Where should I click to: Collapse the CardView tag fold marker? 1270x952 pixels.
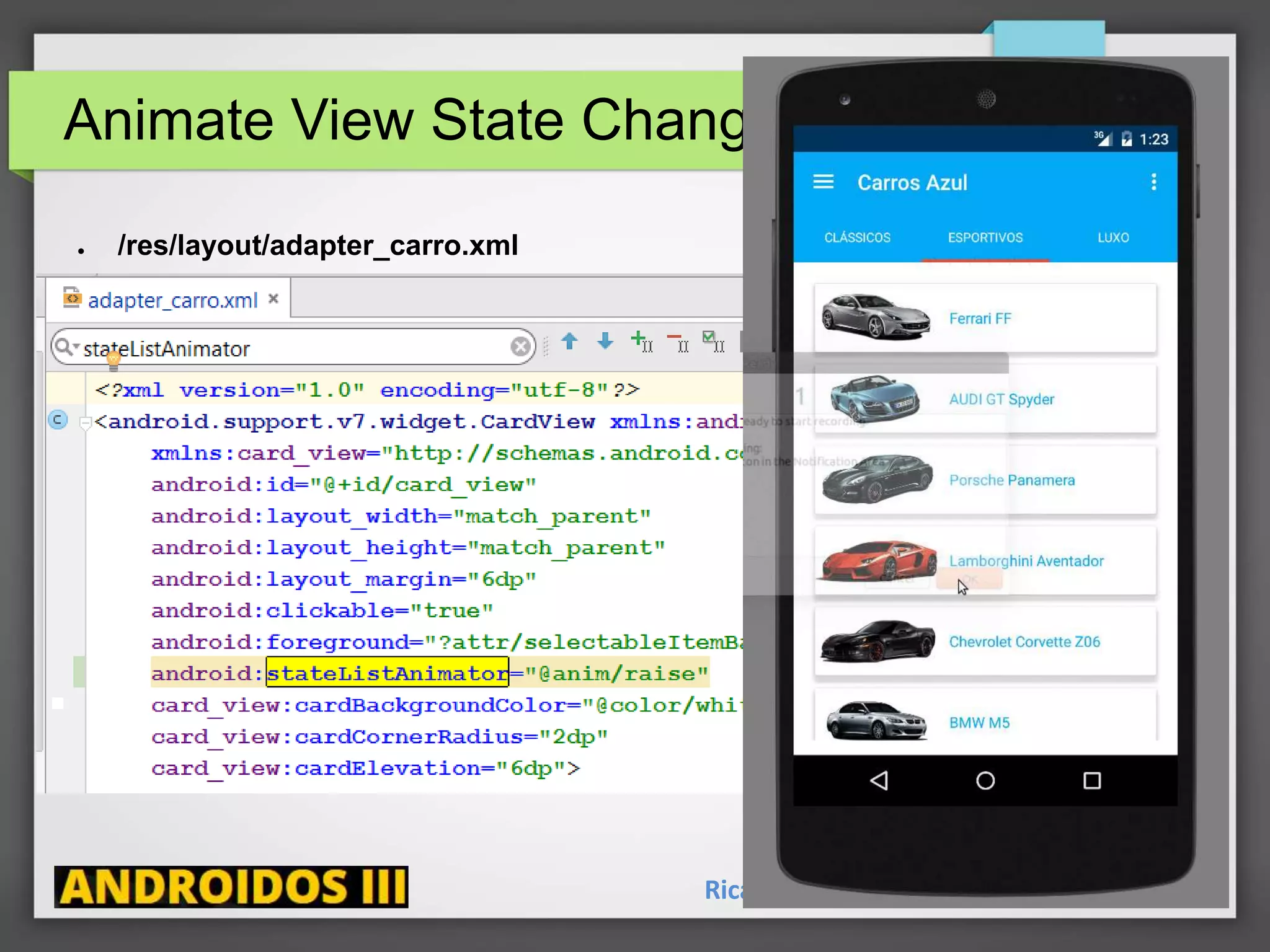pos(86,423)
